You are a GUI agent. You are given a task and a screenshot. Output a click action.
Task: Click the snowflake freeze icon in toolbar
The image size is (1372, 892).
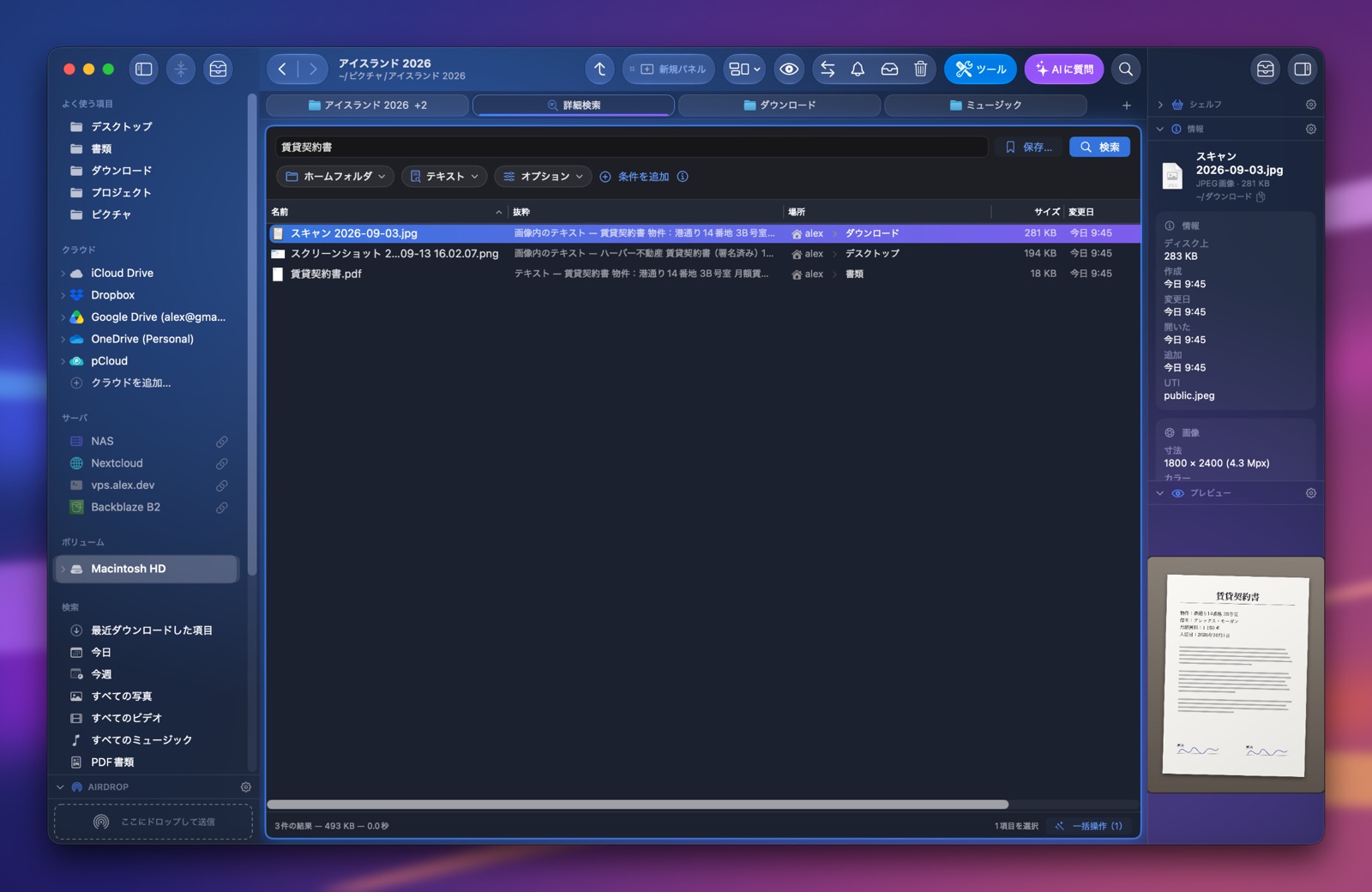point(181,69)
